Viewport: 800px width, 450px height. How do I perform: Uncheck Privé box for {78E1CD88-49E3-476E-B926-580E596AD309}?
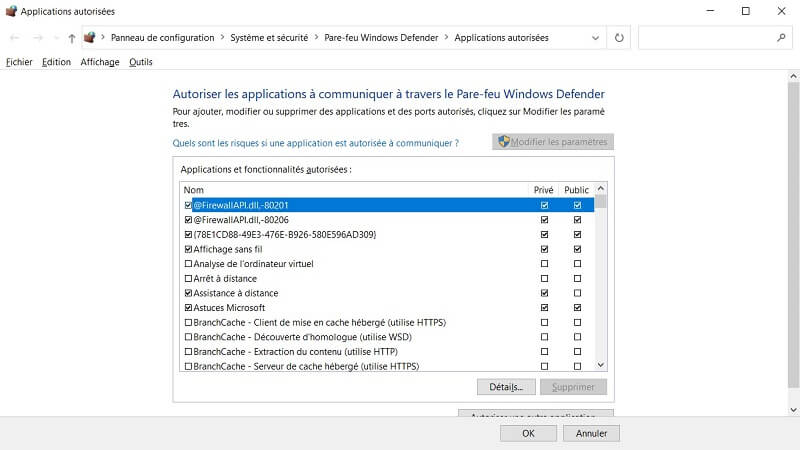[544, 234]
